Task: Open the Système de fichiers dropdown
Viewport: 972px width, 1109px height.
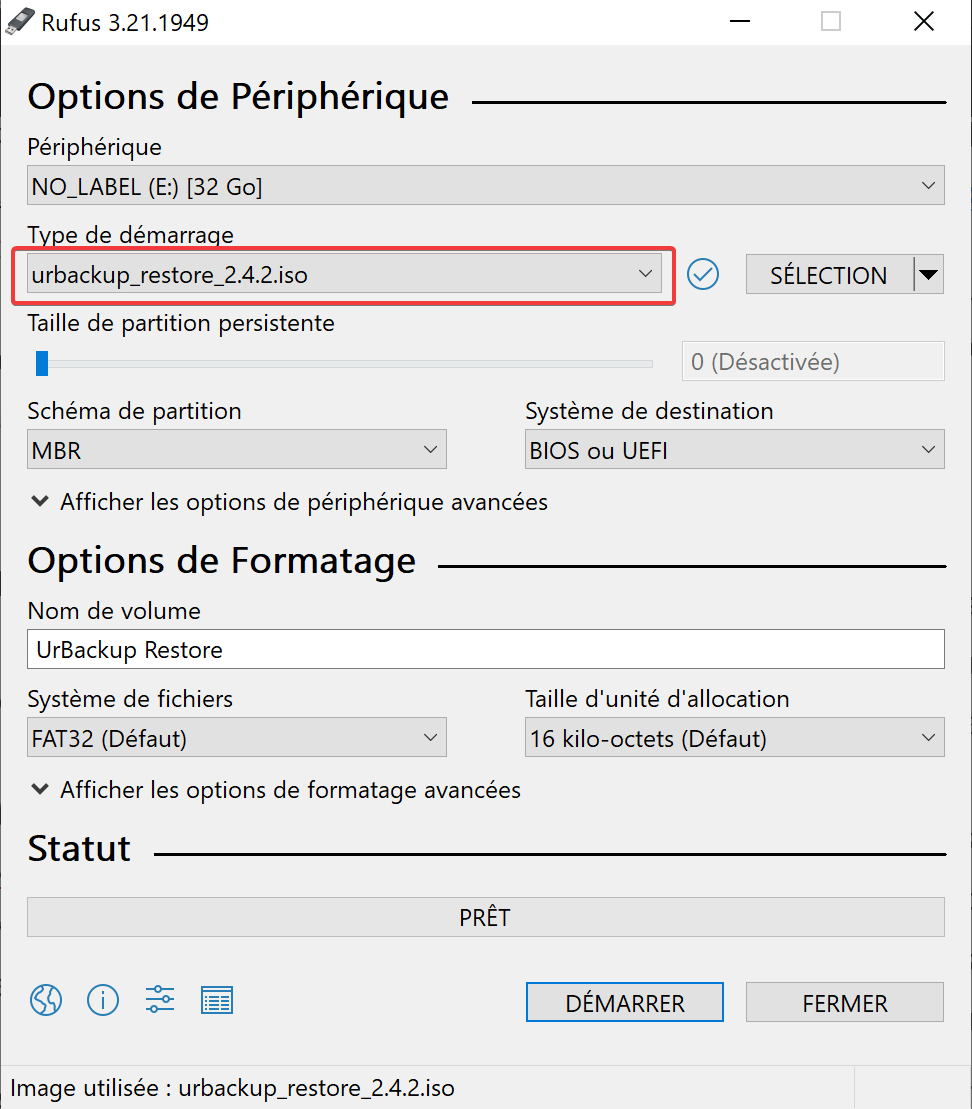Action: point(236,739)
